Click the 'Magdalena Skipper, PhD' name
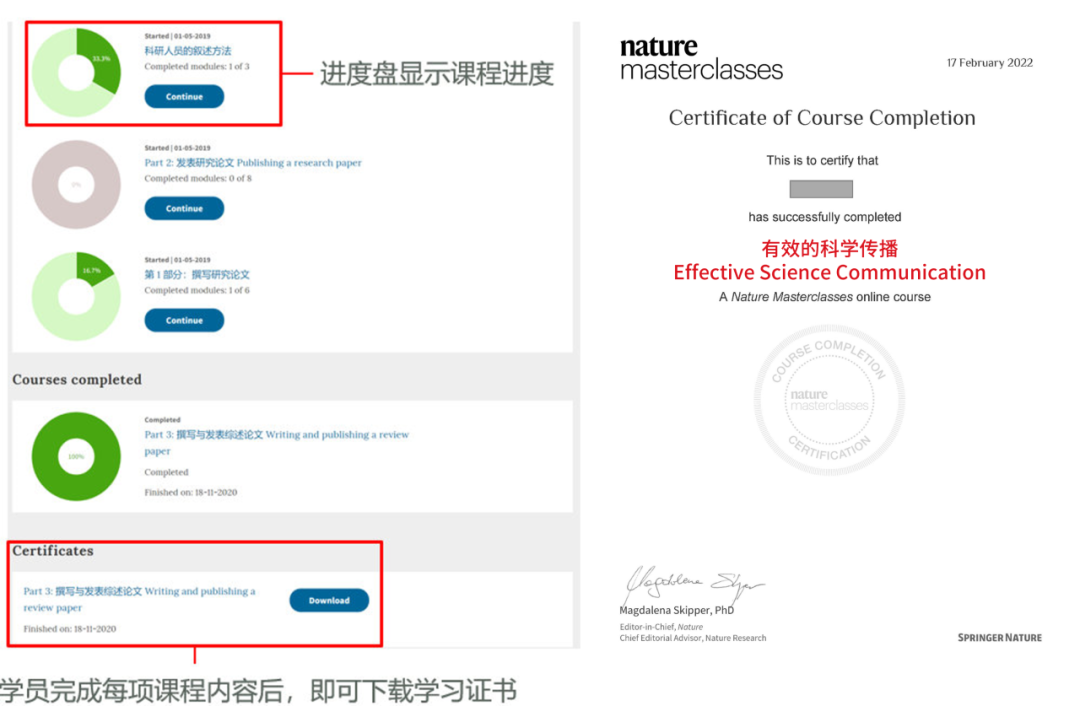Viewport: 1080px width, 706px height. [x=676, y=610]
